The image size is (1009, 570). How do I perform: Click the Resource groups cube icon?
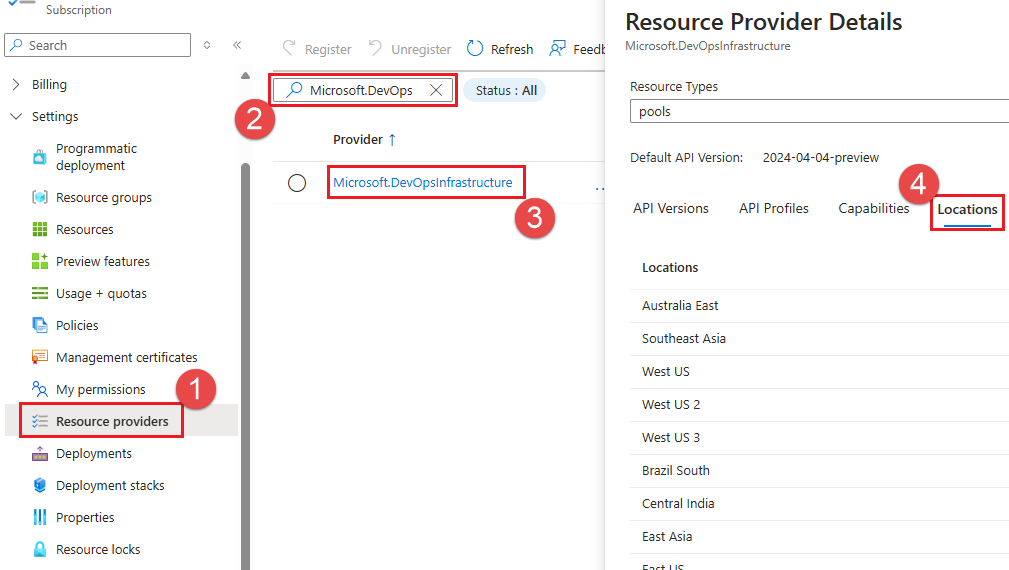tap(40, 198)
